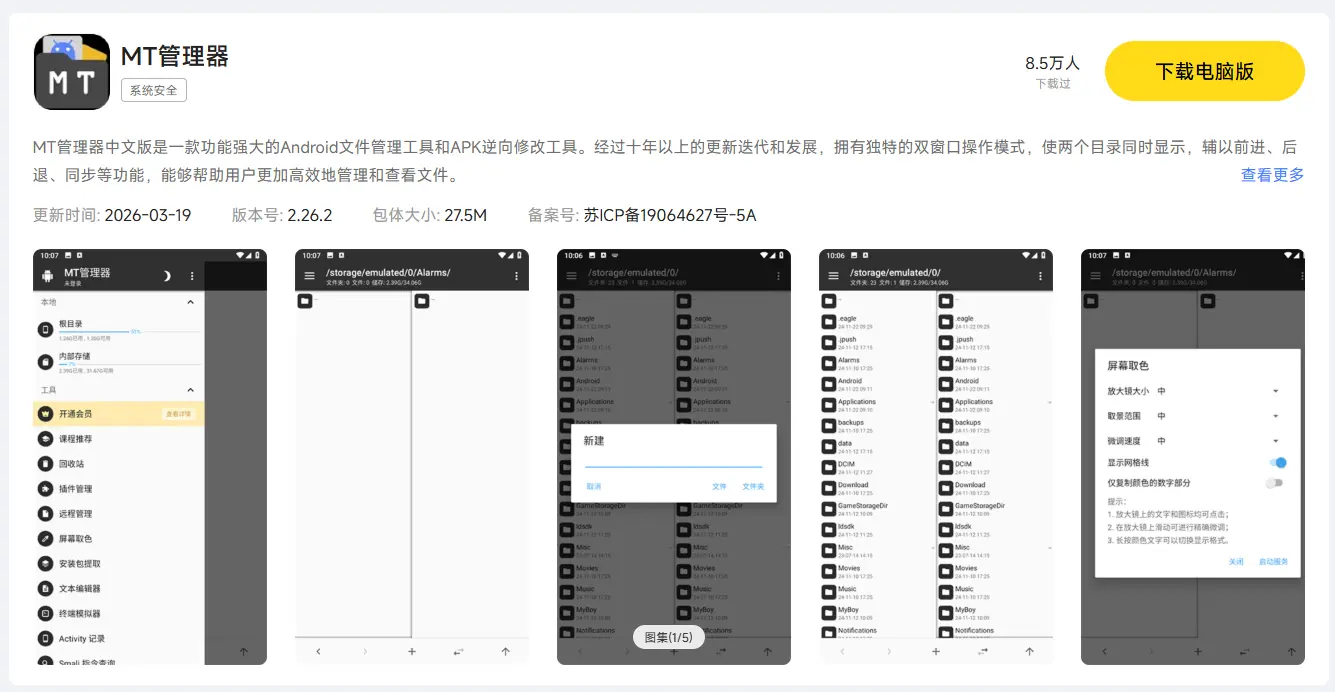
Task: Click the crown icon next to 开通会员
Action: [x=45, y=414]
